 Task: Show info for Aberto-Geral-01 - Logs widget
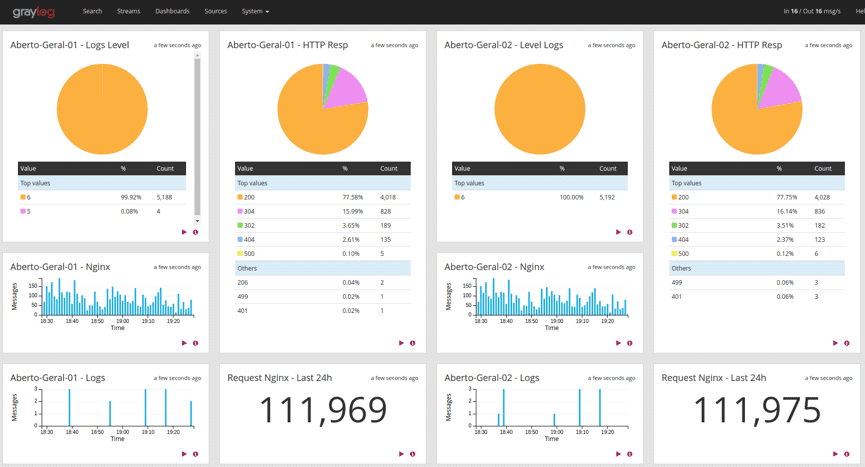(x=195, y=454)
